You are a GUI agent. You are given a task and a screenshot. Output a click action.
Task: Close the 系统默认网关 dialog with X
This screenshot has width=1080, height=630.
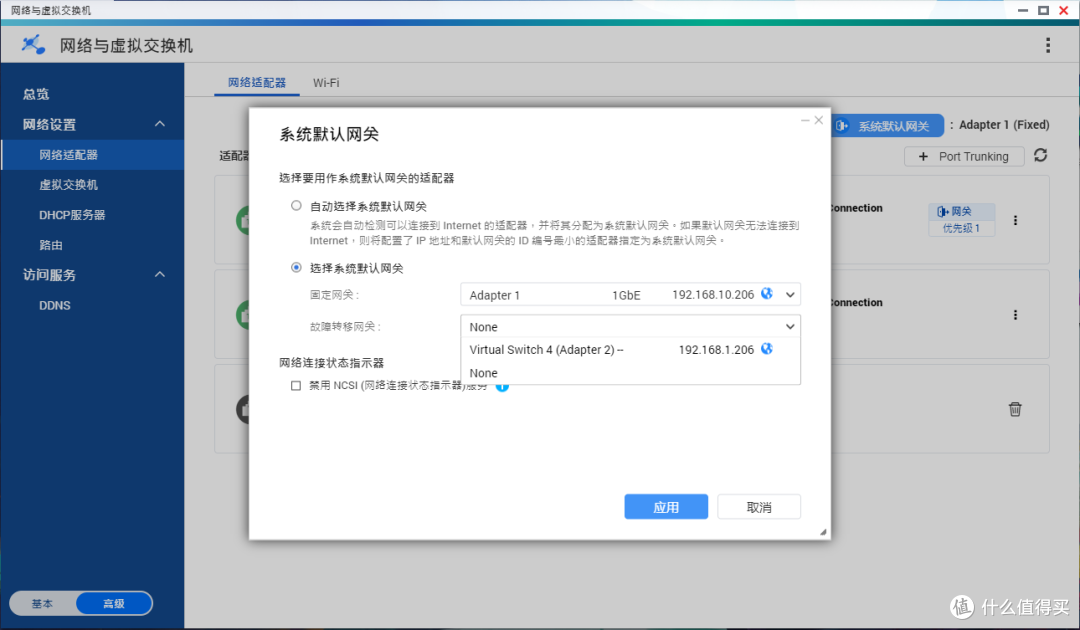tap(818, 120)
